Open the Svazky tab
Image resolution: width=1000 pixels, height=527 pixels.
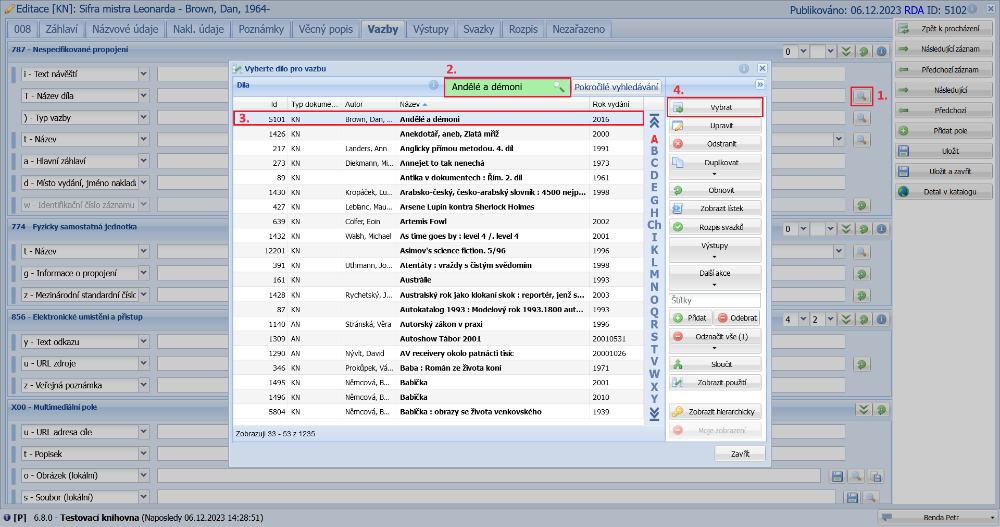(x=478, y=29)
